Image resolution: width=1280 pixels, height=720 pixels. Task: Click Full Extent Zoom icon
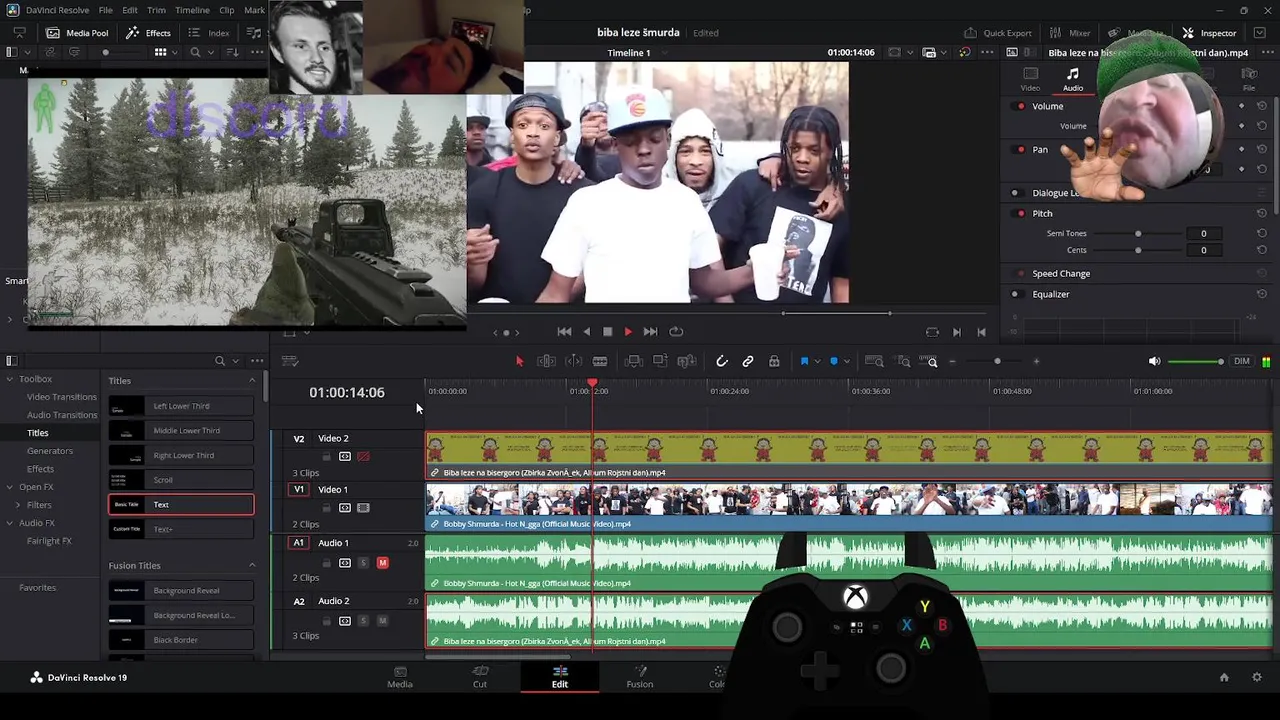coord(874,361)
